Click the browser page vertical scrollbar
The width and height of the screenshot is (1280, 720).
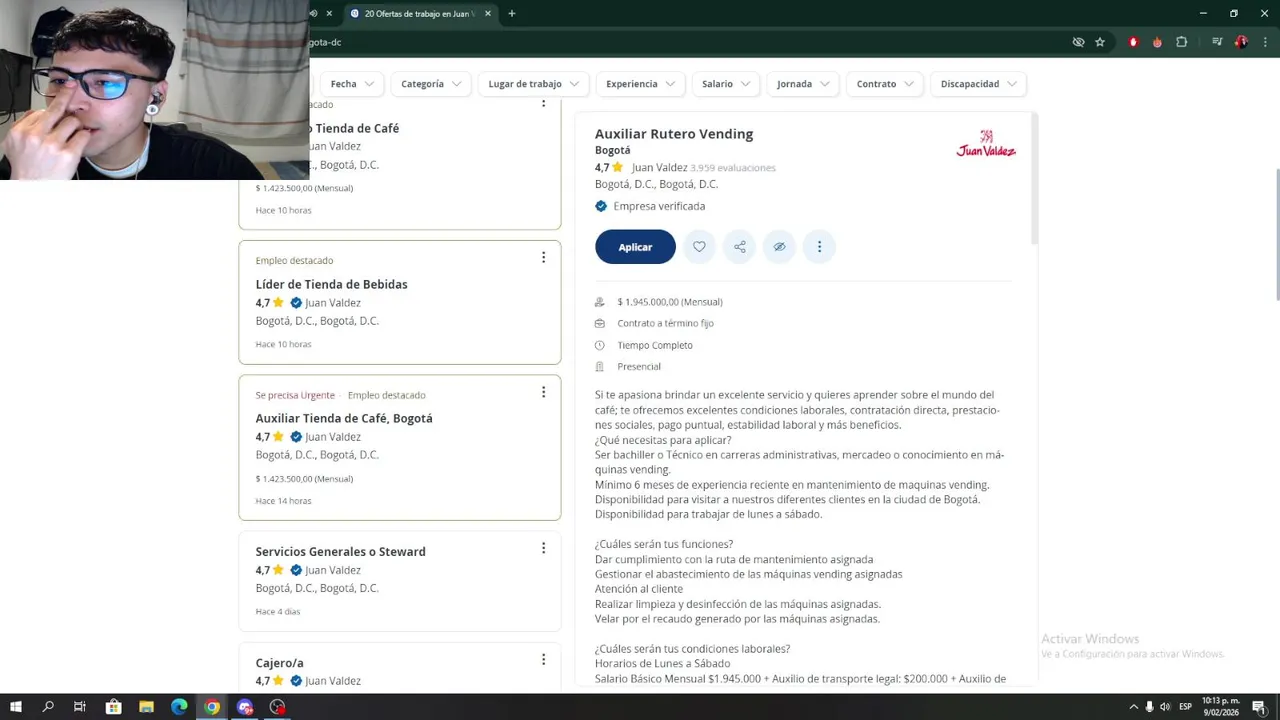coord(1276,235)
